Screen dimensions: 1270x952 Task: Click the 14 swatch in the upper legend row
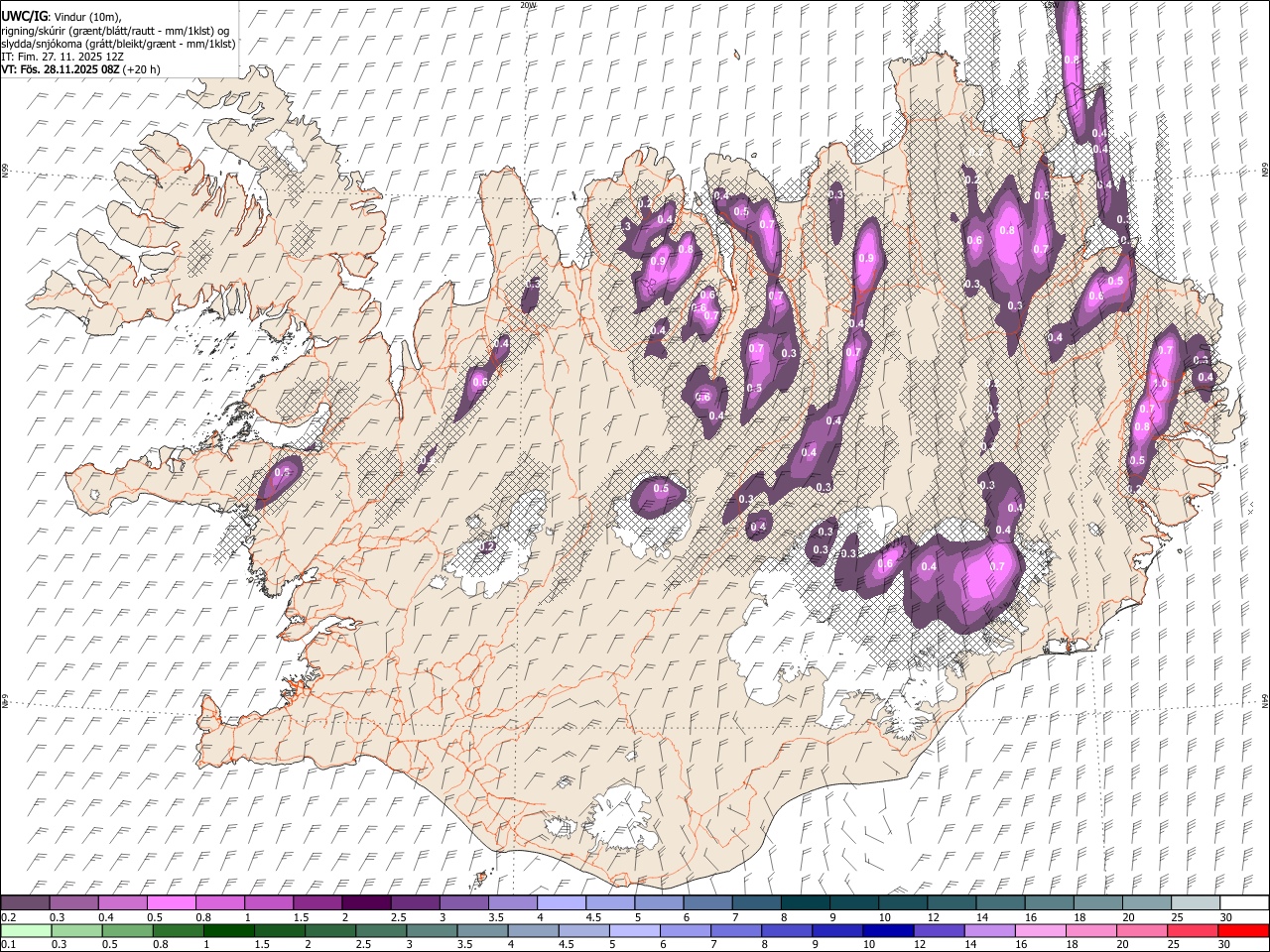[x=1000, y=902]
